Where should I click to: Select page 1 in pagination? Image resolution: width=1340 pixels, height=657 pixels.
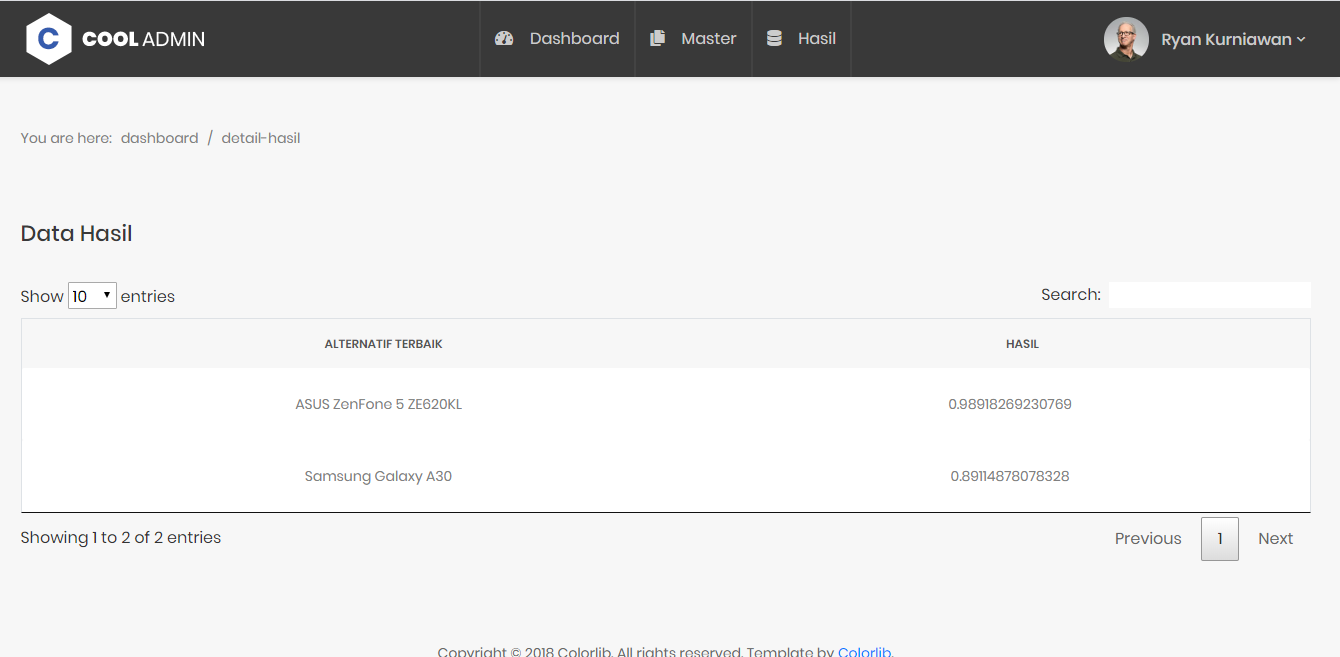[1220, 538]
